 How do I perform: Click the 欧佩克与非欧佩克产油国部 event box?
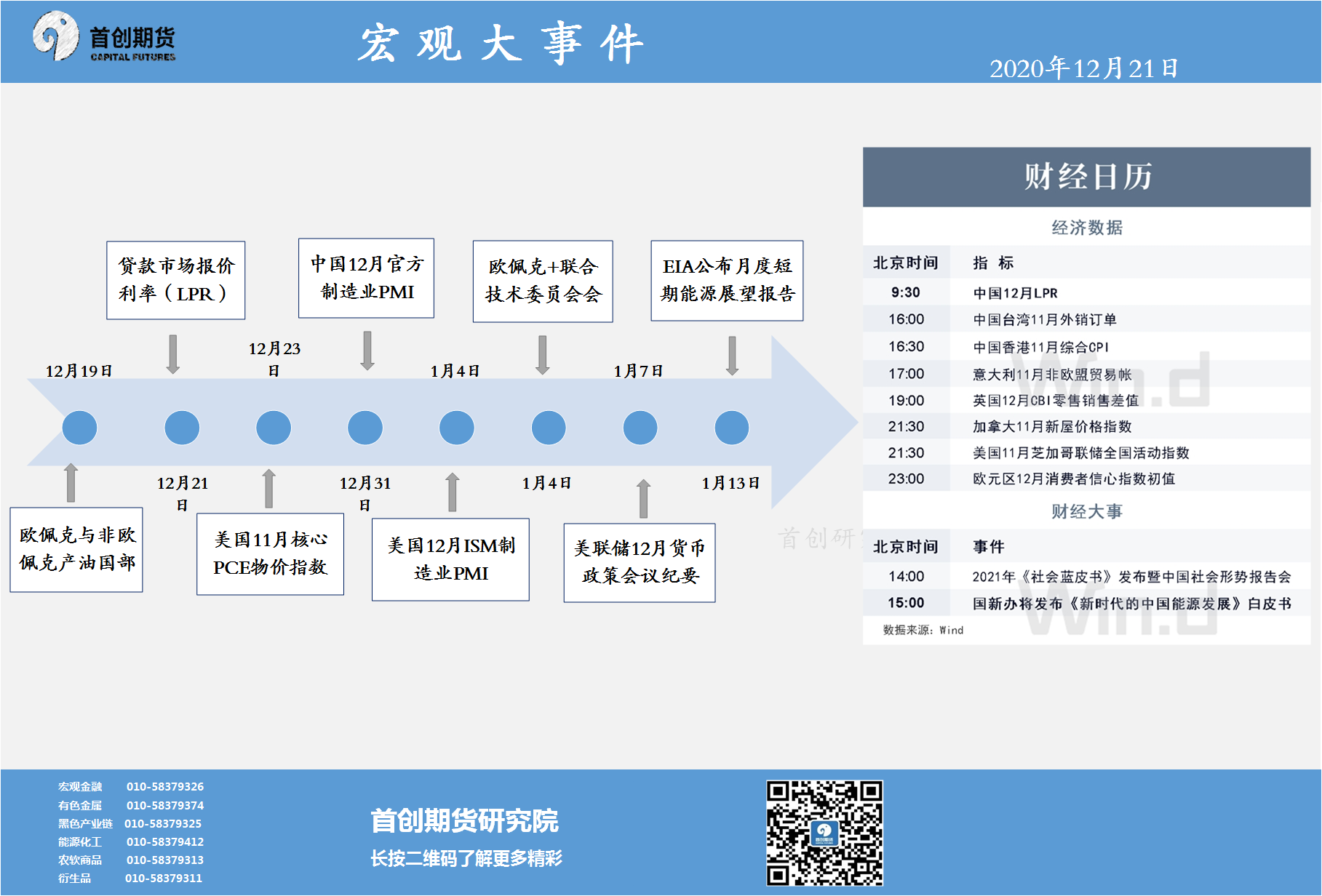tap(76, 549)
